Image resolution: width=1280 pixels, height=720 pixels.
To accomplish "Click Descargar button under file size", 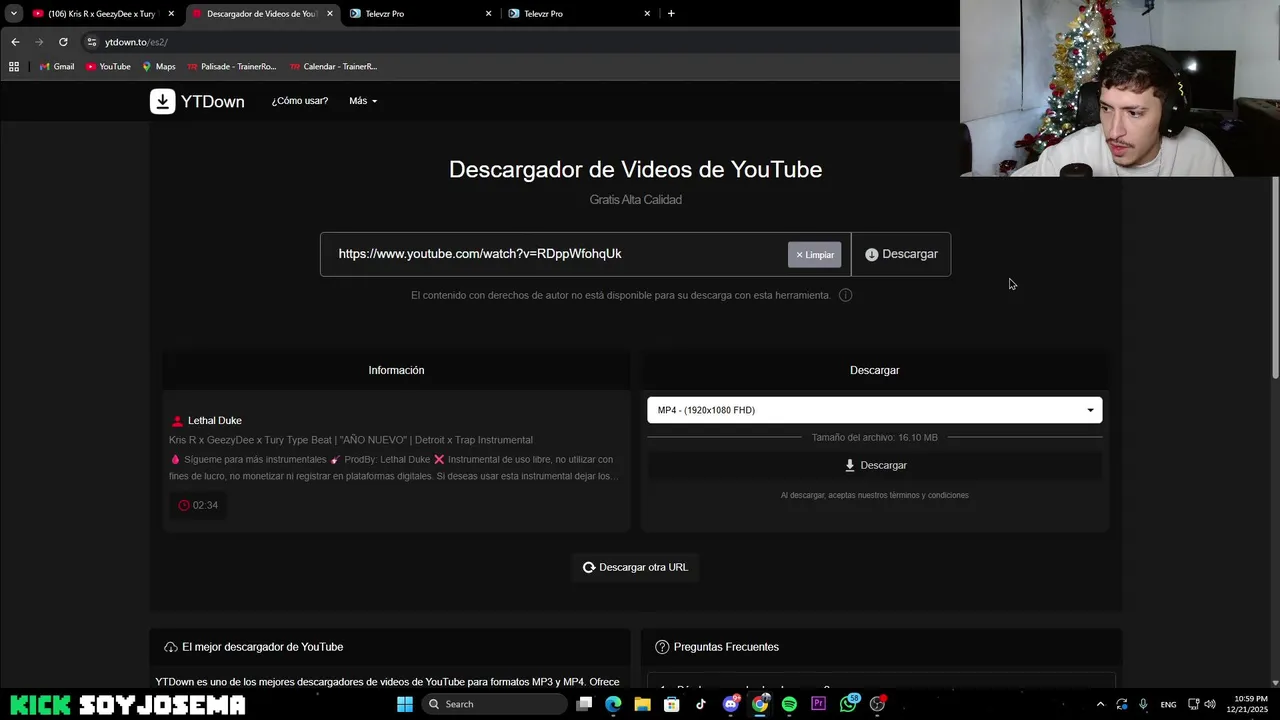I will tap(875, 465).
